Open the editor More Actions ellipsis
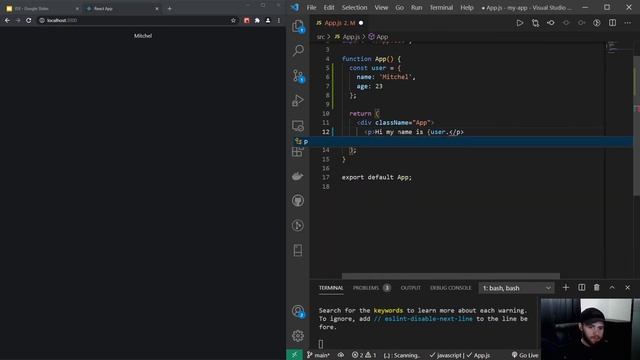This screenshot has height=360, width=640. click(x=628, y=23)
